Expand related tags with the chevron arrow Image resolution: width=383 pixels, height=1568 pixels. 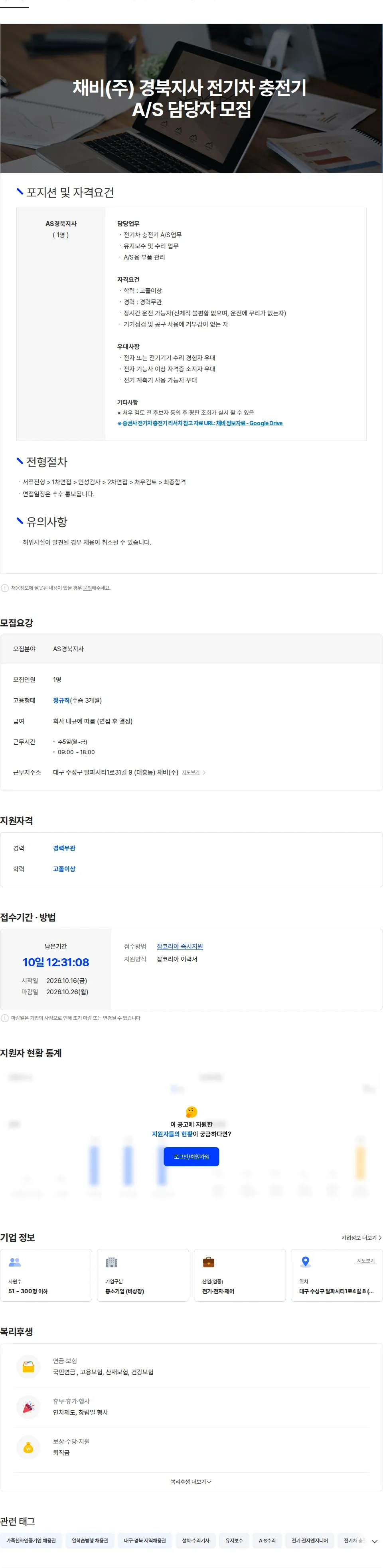[375, 1541]
